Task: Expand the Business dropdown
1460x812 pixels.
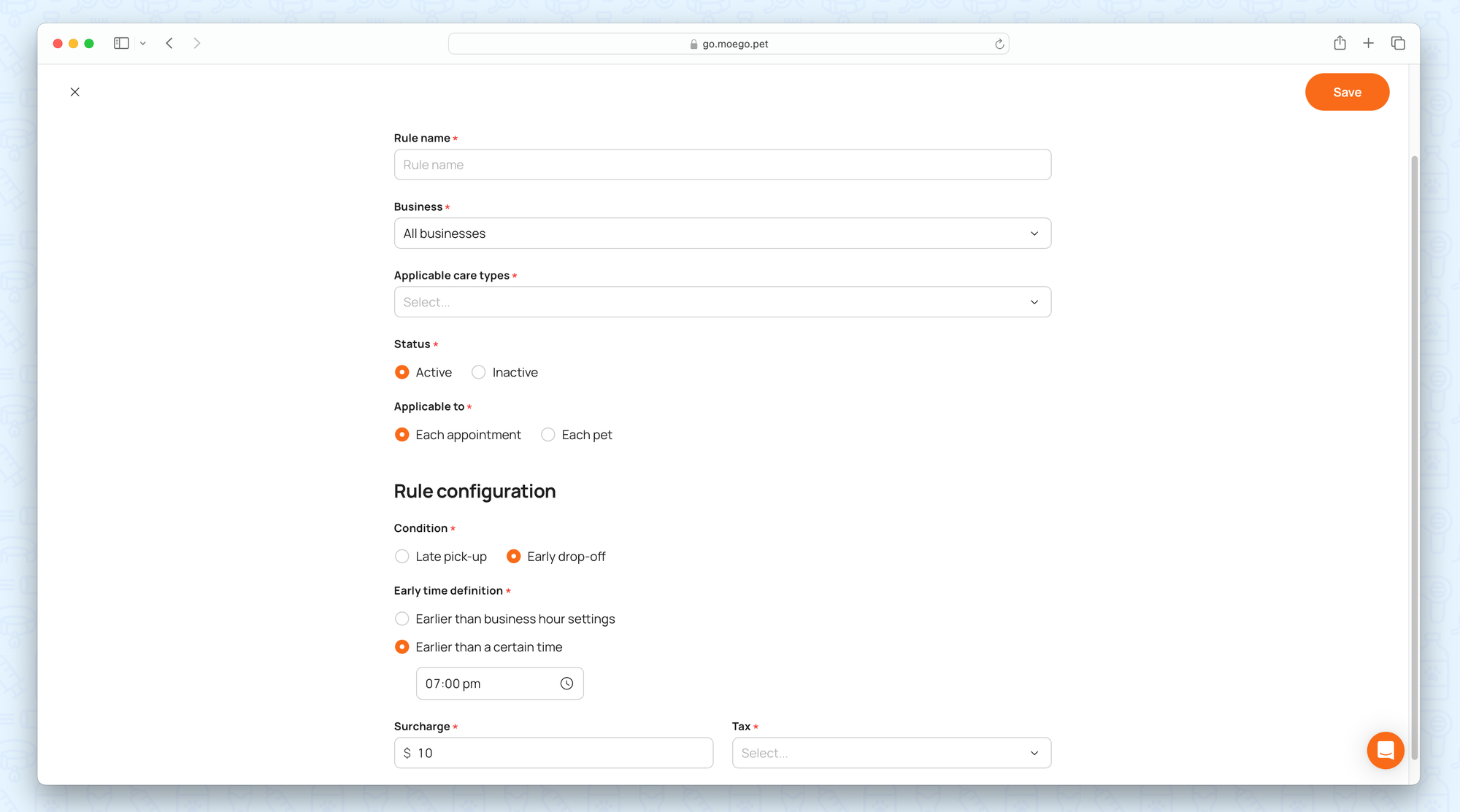Action: 722,233
